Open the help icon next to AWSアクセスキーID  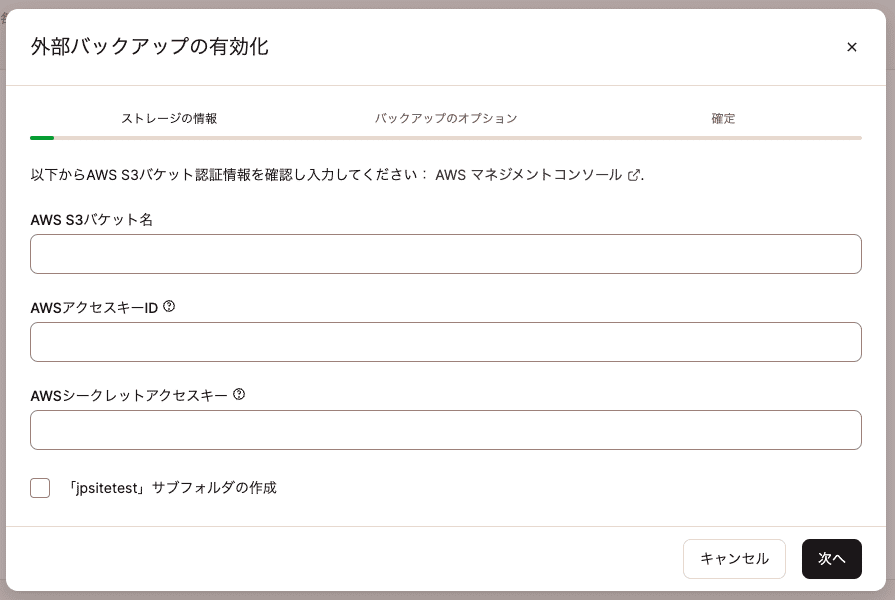[168, 306]
